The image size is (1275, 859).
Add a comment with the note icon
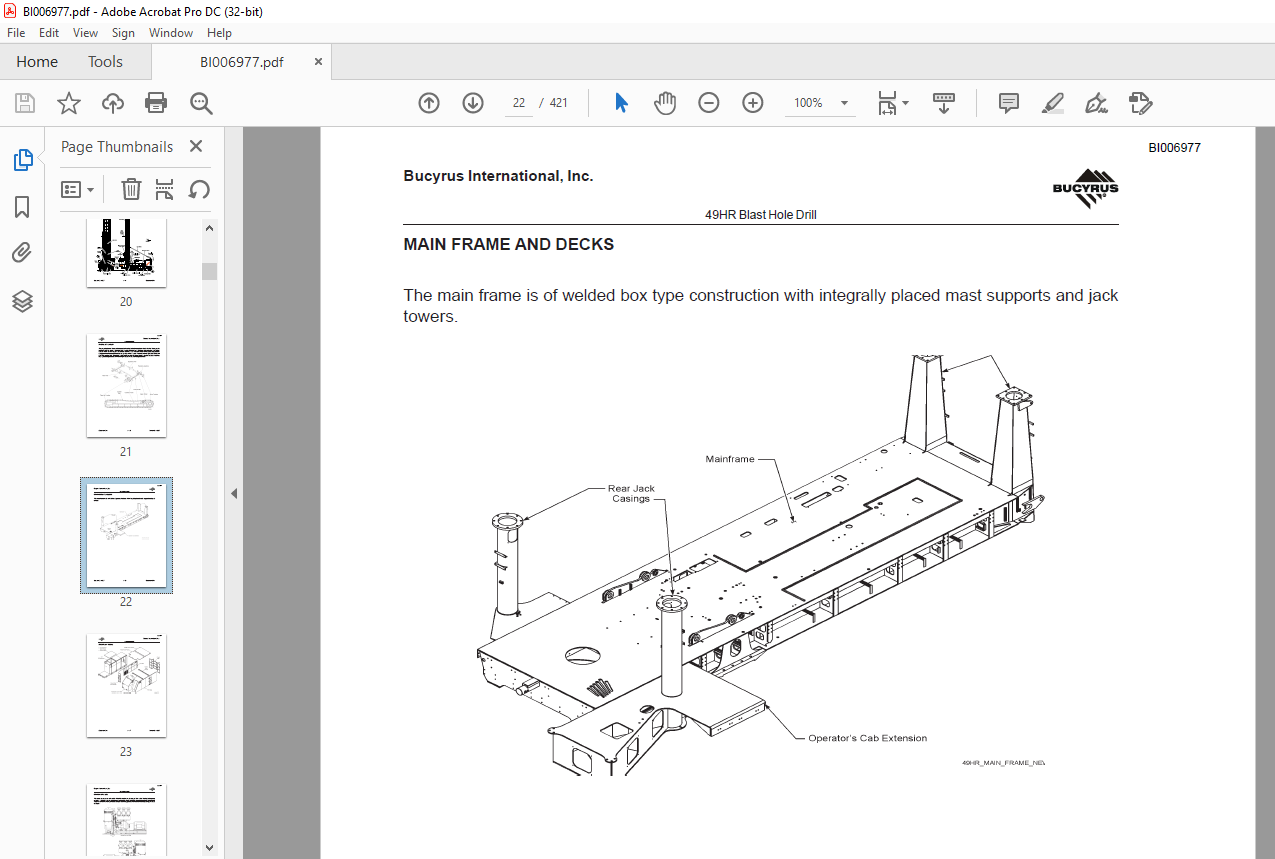1009,103
